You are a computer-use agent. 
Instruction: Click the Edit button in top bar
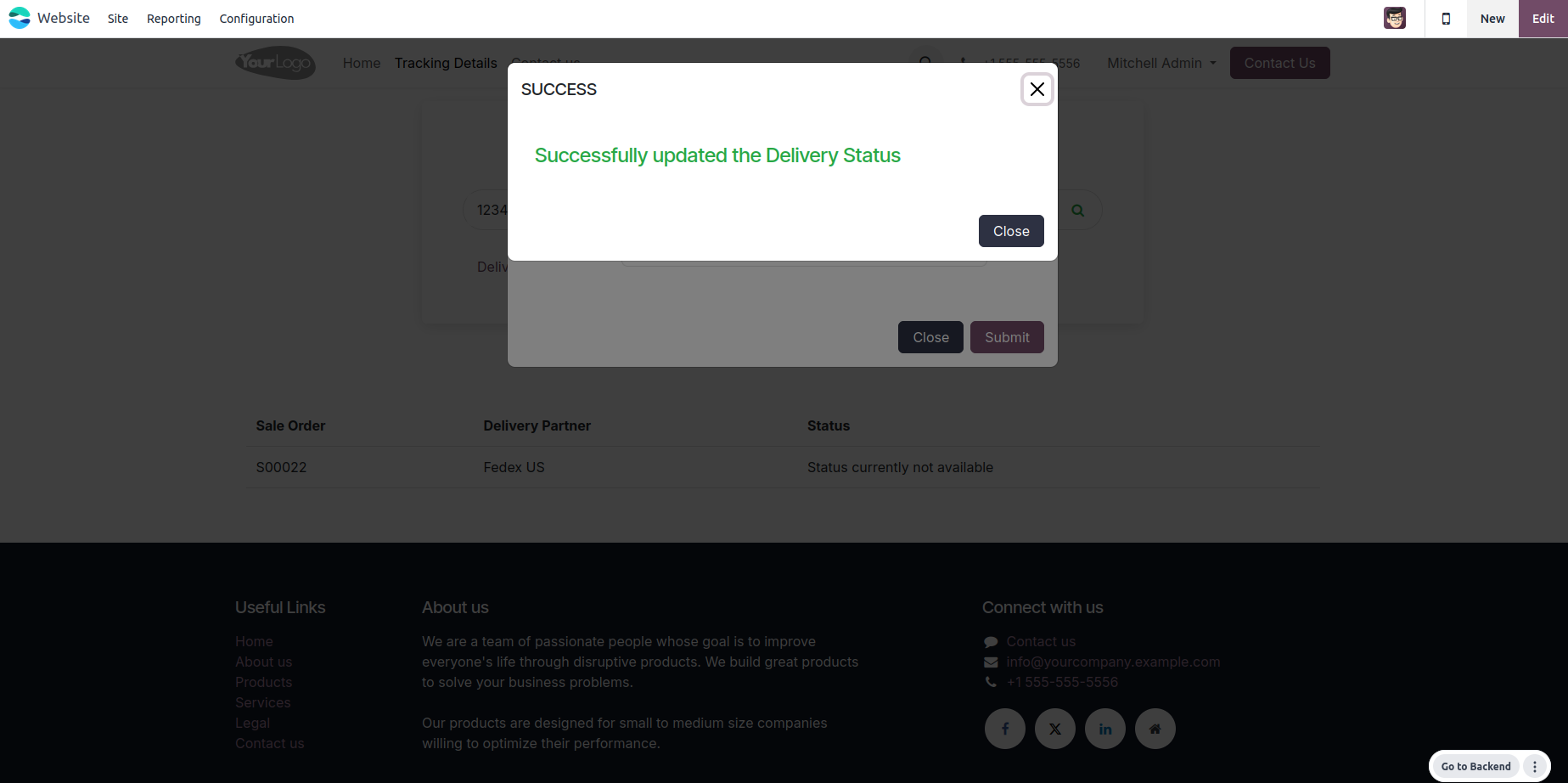[x=1543, y=19]
